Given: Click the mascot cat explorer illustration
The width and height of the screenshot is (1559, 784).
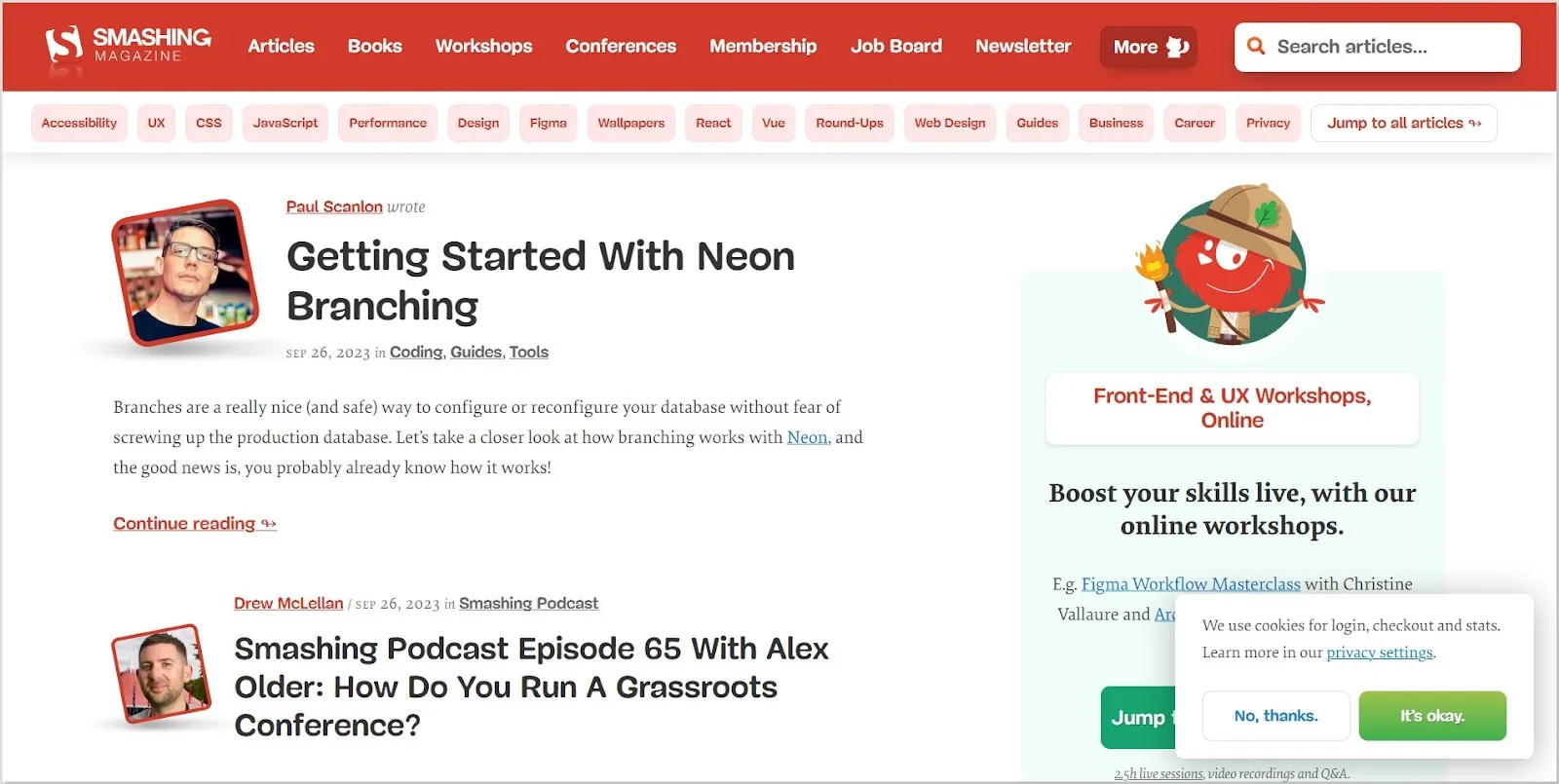Looking at the screenshot, I should point(1232,265).
